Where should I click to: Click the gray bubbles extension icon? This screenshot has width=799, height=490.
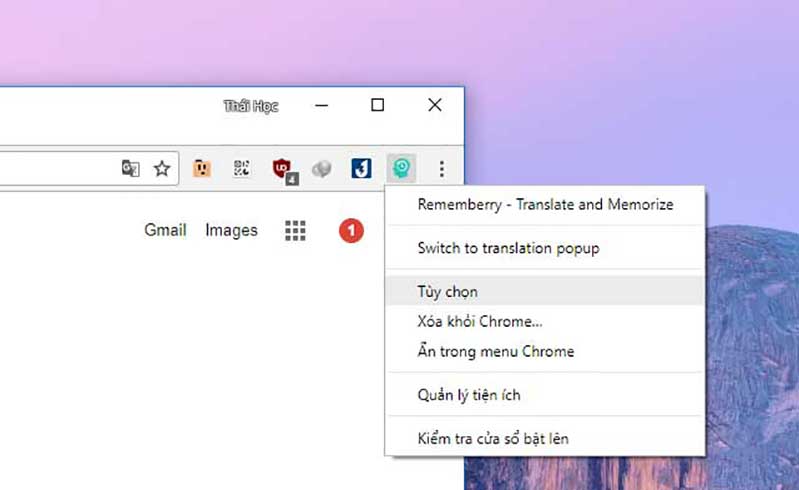pyautogui.click(x=322, y=169)
